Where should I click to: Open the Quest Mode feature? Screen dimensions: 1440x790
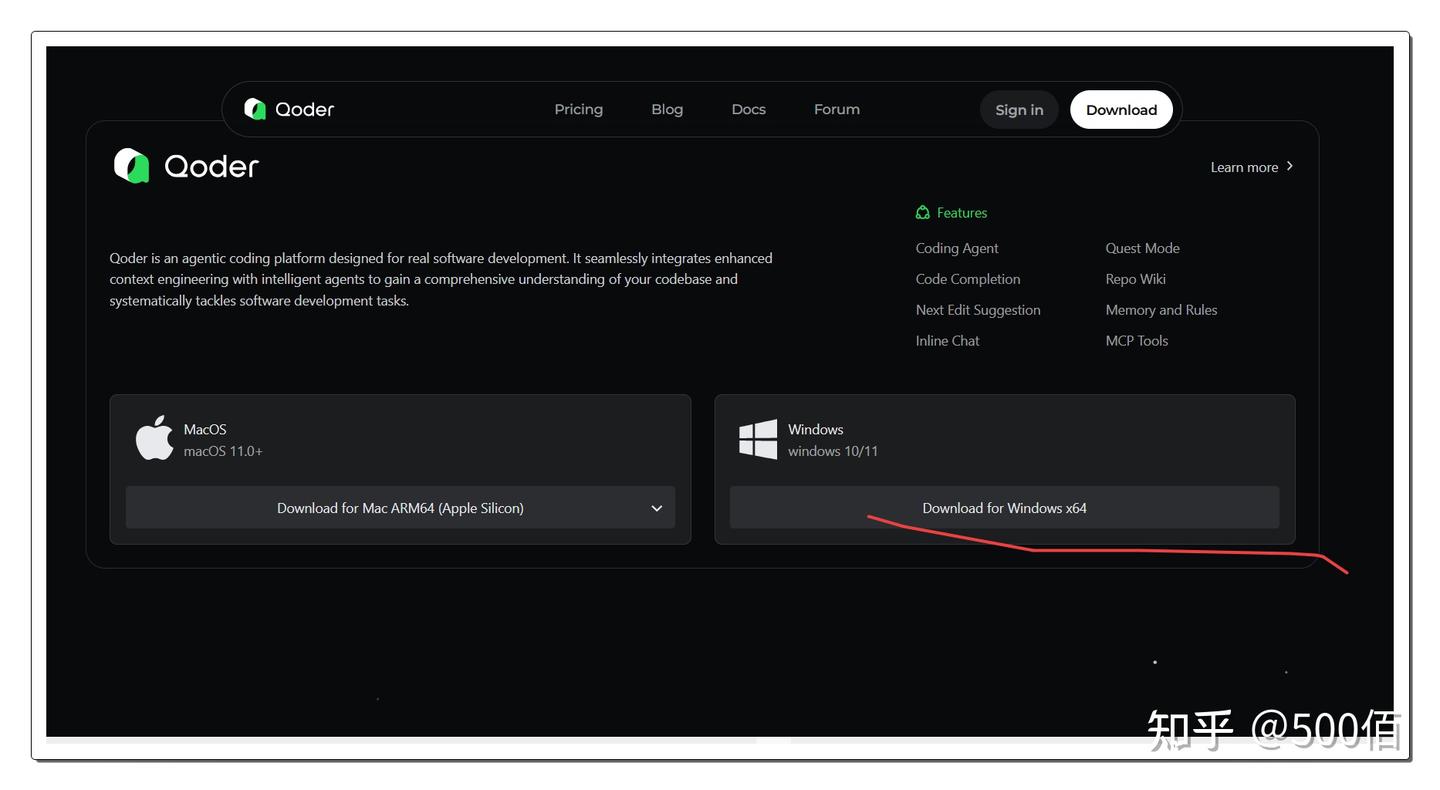(x=1142, y=248)
